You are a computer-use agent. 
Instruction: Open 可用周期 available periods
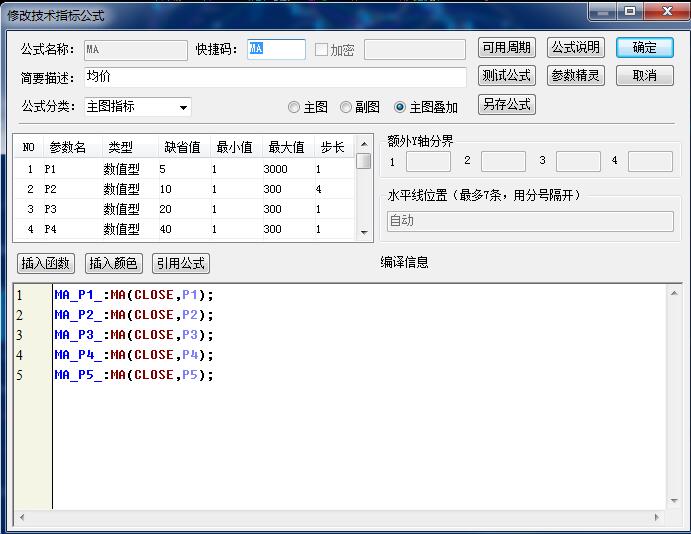point(507,48)
